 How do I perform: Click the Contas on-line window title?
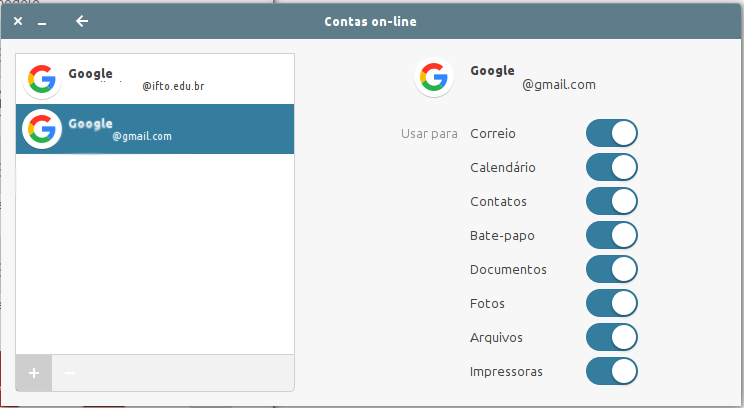[371, 21]
